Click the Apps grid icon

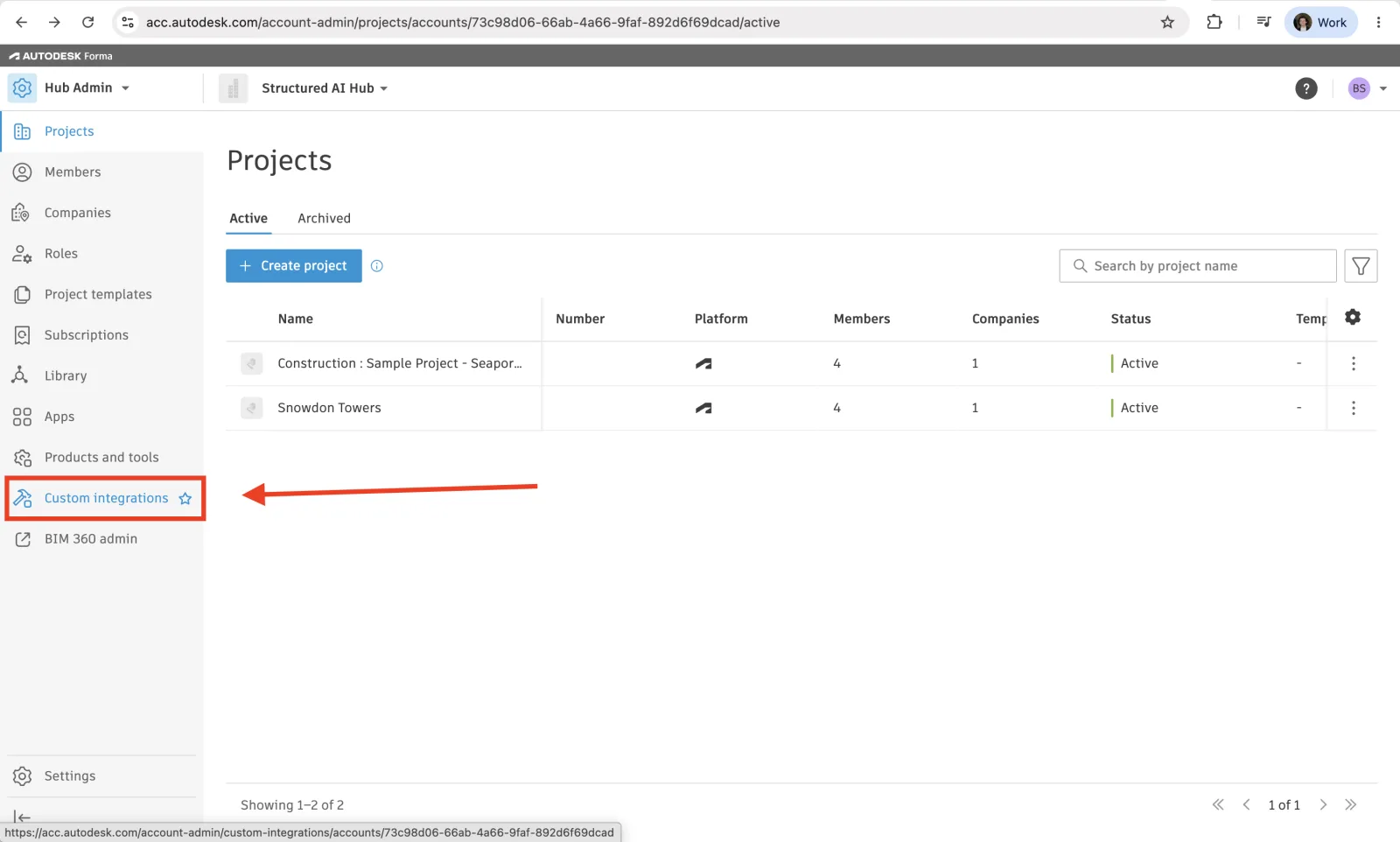click(x=22, y=417)
